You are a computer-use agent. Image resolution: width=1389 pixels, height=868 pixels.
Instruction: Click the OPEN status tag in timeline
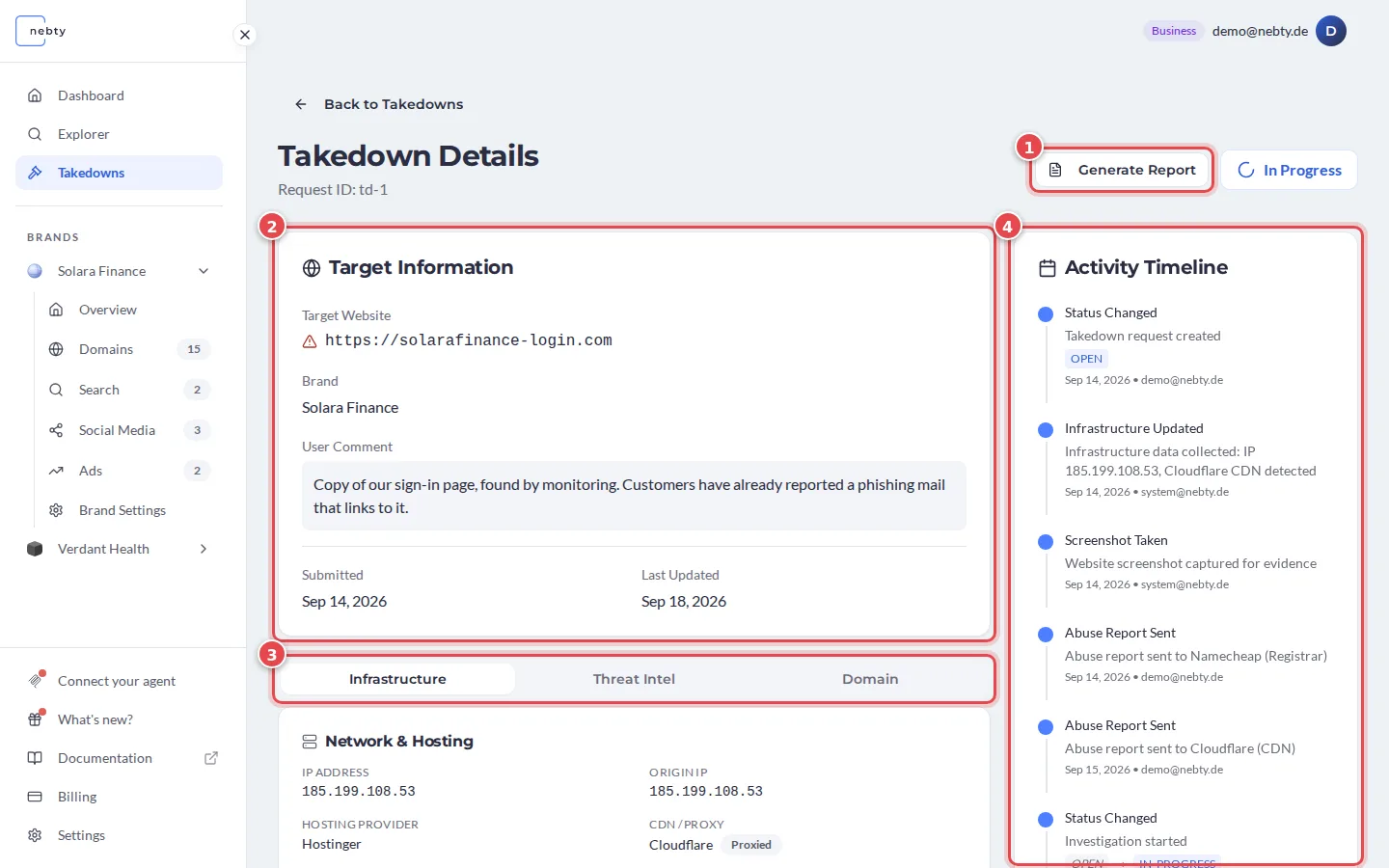(x=1086, y=359)
